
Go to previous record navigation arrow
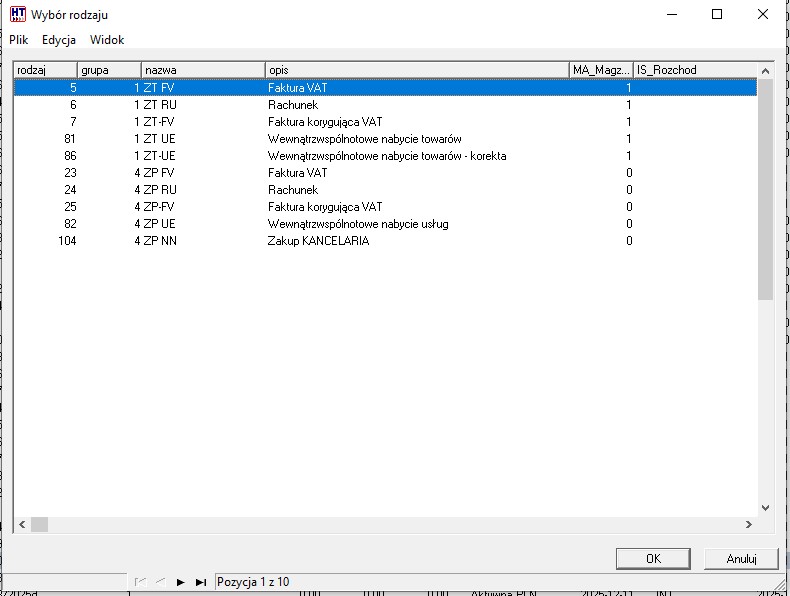[160, 581]
